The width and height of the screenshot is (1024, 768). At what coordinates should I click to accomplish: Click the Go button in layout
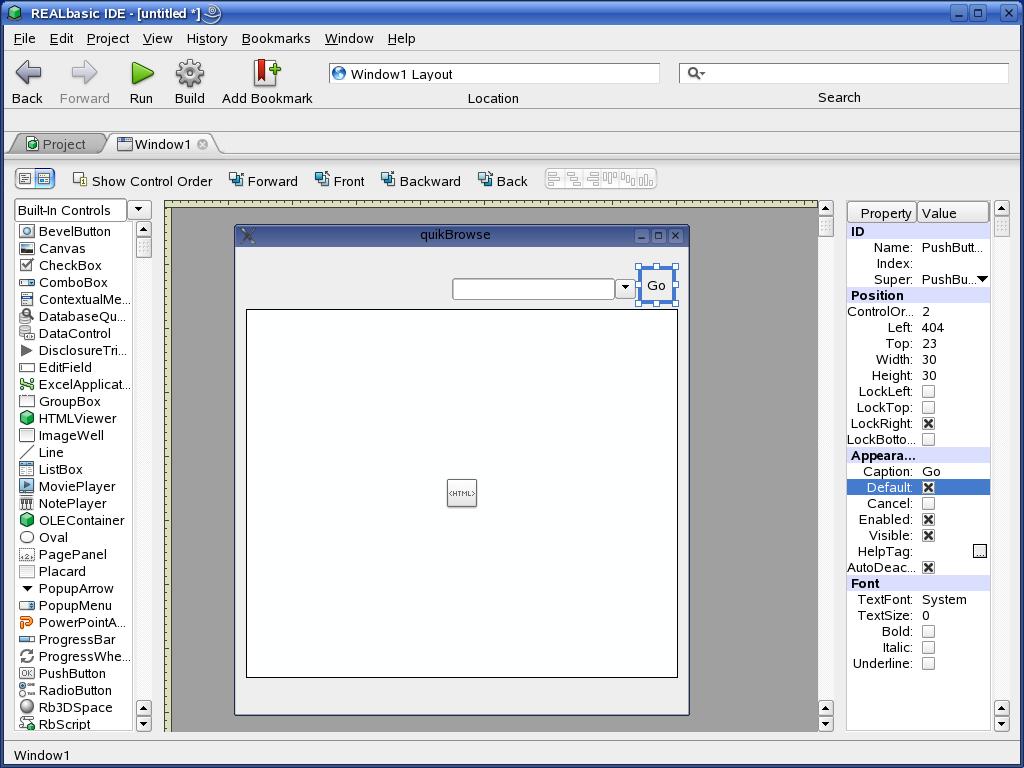[656, 285]
